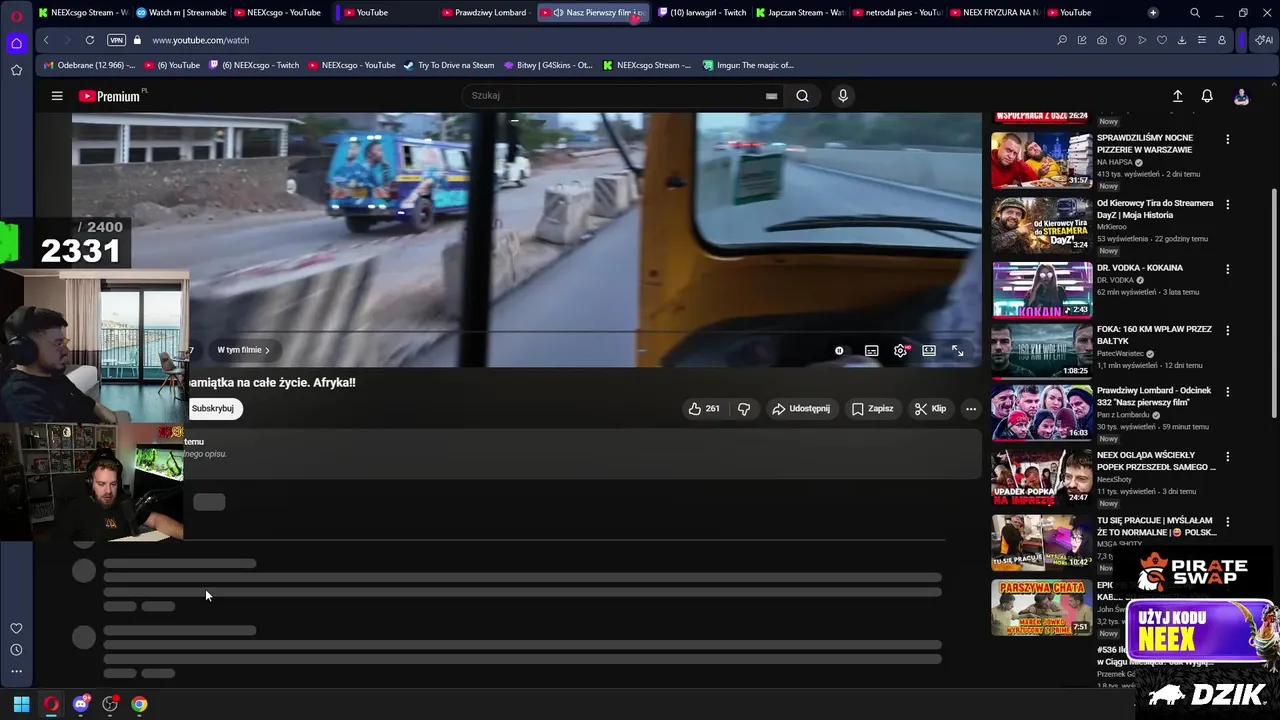Switch to 'Japczan Stream' tab

point(800,13)
